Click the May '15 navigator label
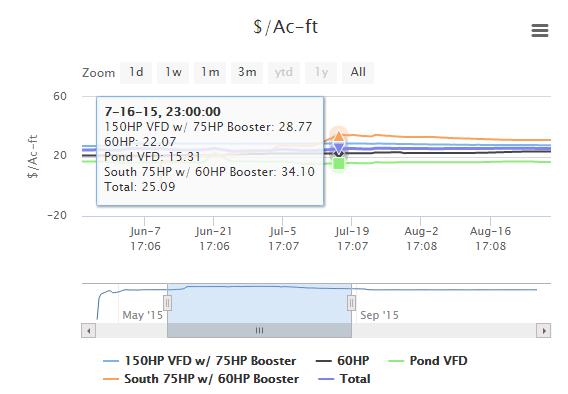This screenshot has height=394, width=568. 143,315
